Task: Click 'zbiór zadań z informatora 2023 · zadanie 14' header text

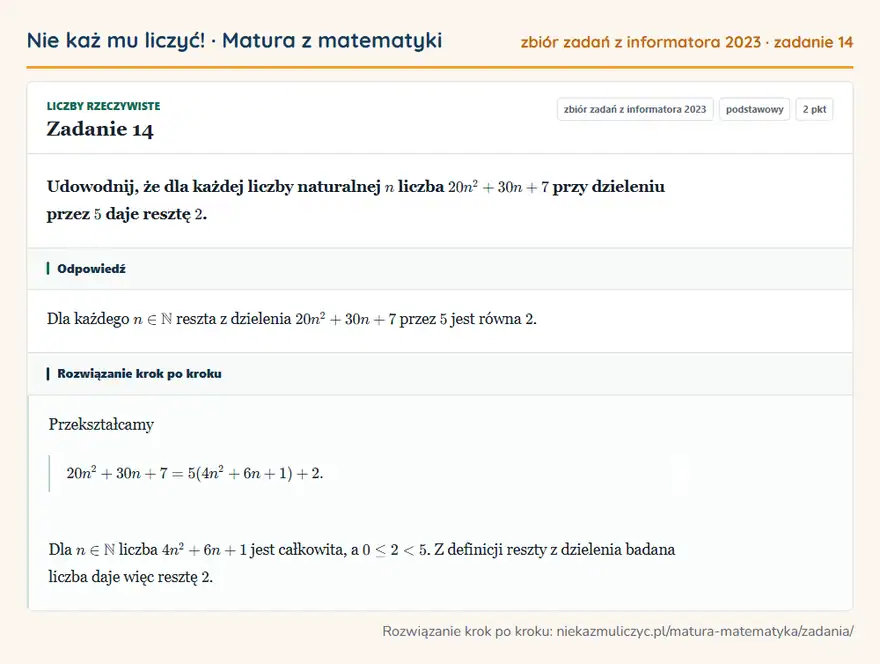Action: pyautogui.click(x=687, y=42)
